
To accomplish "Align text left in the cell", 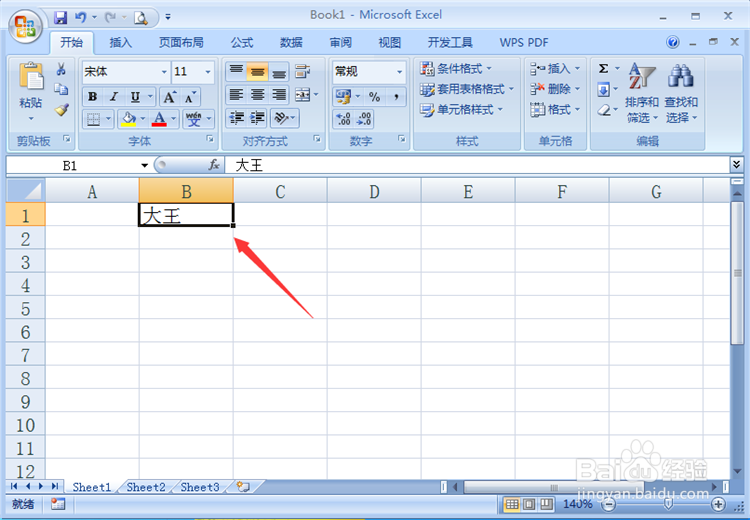I will (236, 95).
